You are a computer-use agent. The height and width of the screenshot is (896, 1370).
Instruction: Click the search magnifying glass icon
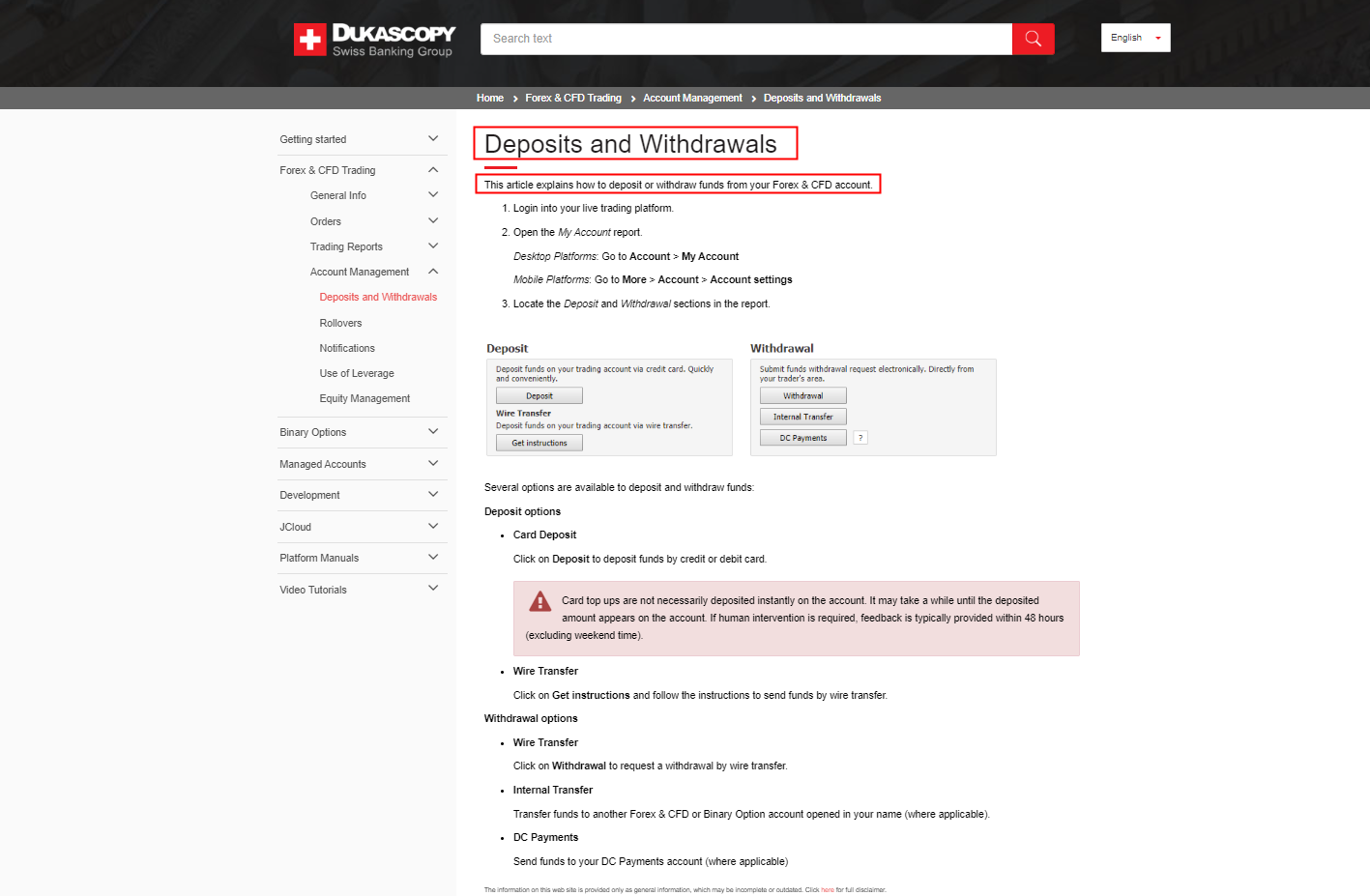coord(1032,38)
